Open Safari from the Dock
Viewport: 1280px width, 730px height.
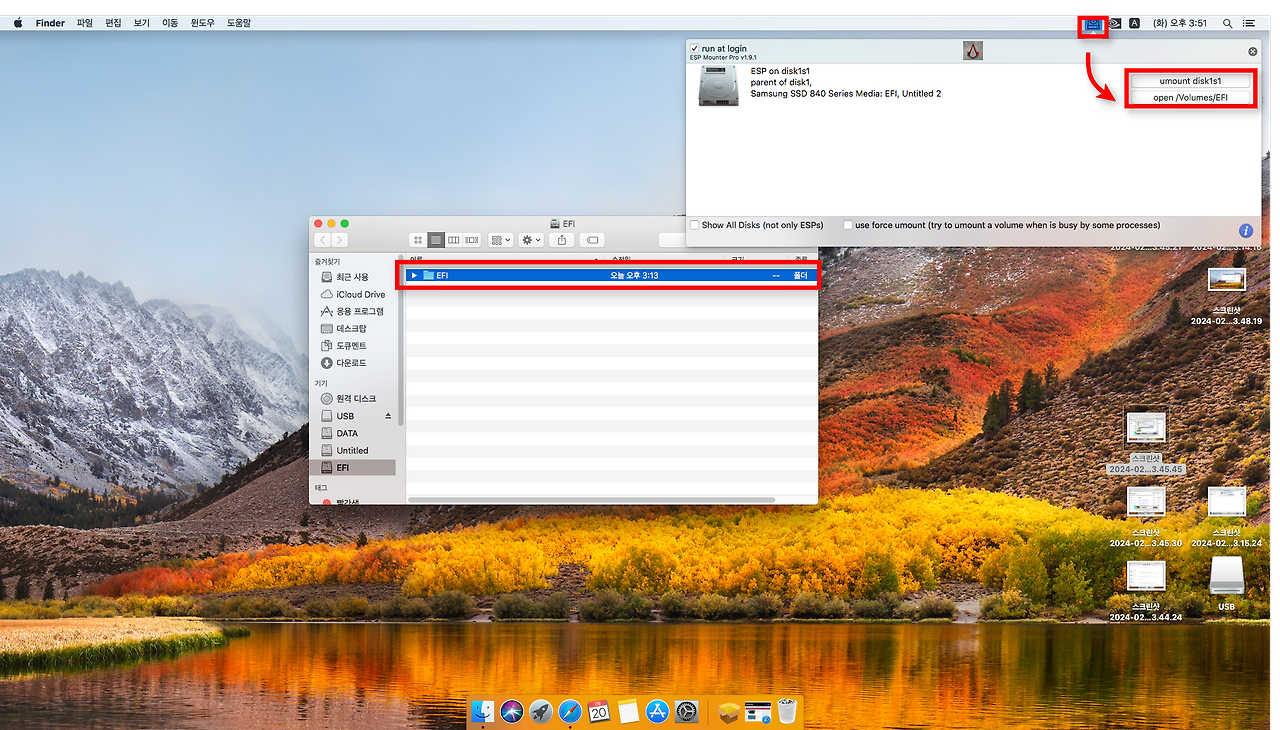click(x=570, y=711)
